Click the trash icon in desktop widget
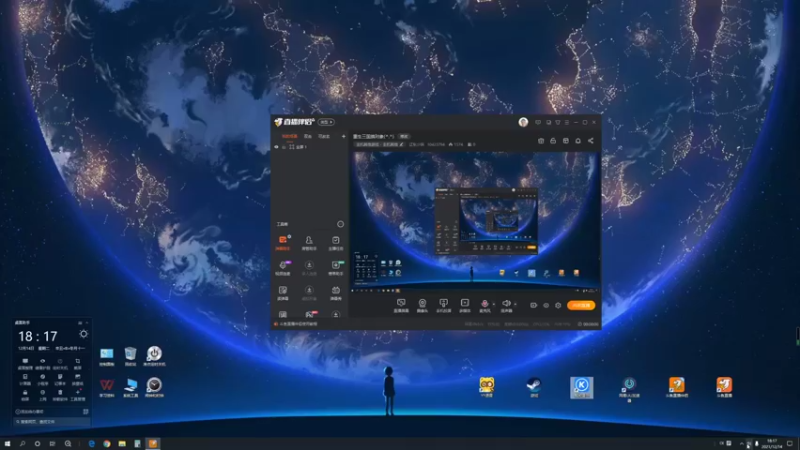800x450 pixels. [x=60, y=392]
